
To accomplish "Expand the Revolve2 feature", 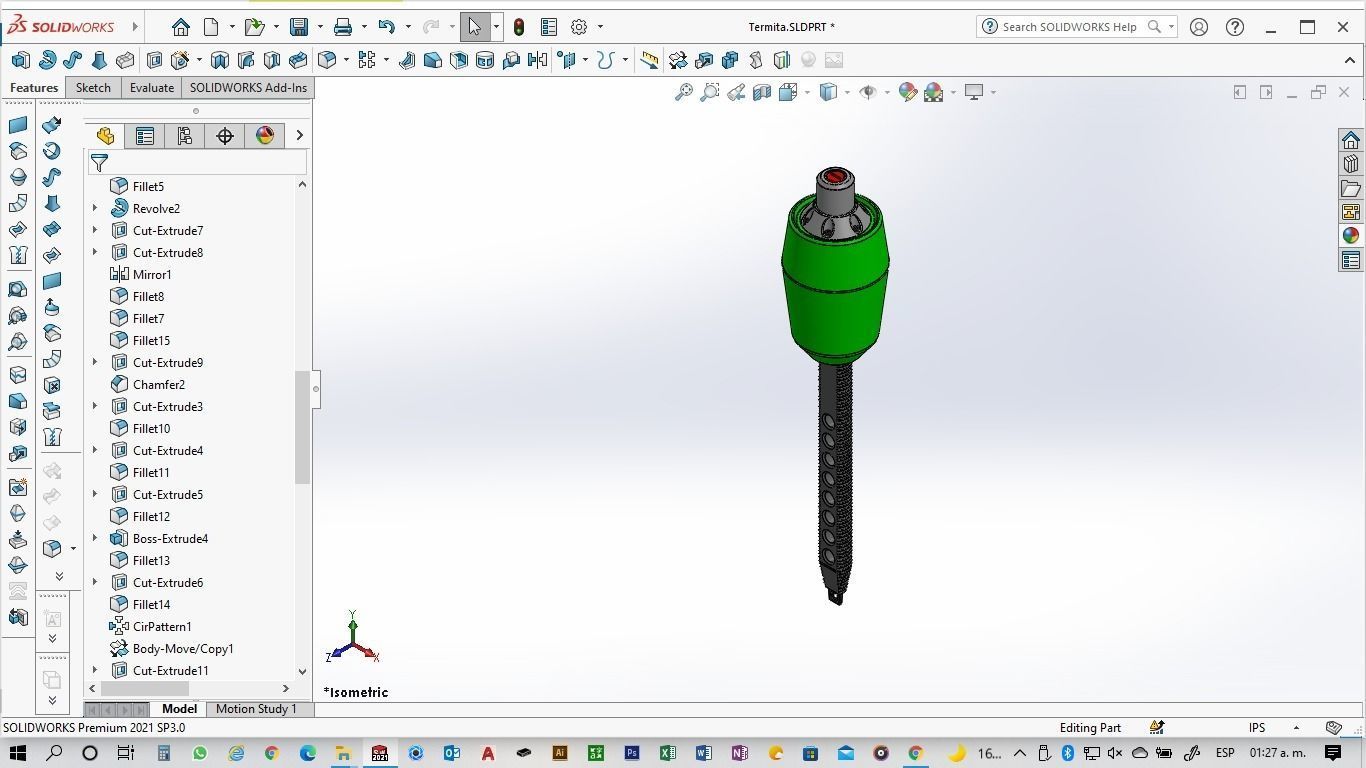I will click(95, 208).
